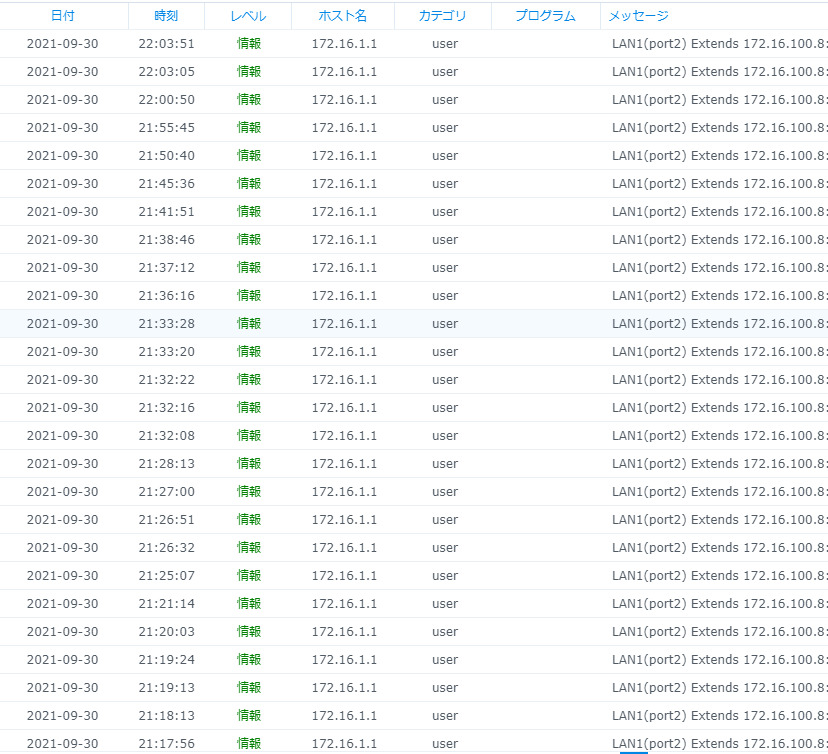Image resolution: width=828 pixels, height=754 pixels.
Task: Click the 22:00:50 time cell
Action: (166, 100)
